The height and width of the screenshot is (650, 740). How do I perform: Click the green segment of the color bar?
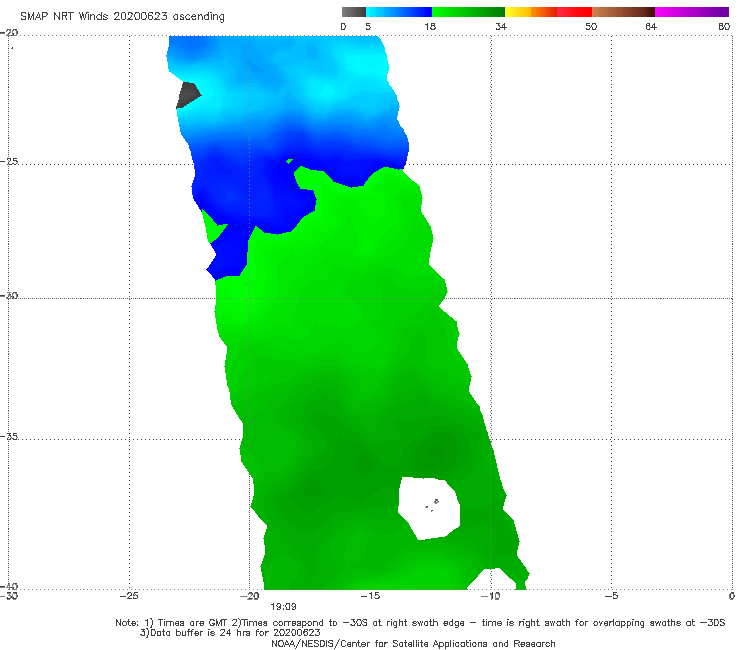[468, 12]
